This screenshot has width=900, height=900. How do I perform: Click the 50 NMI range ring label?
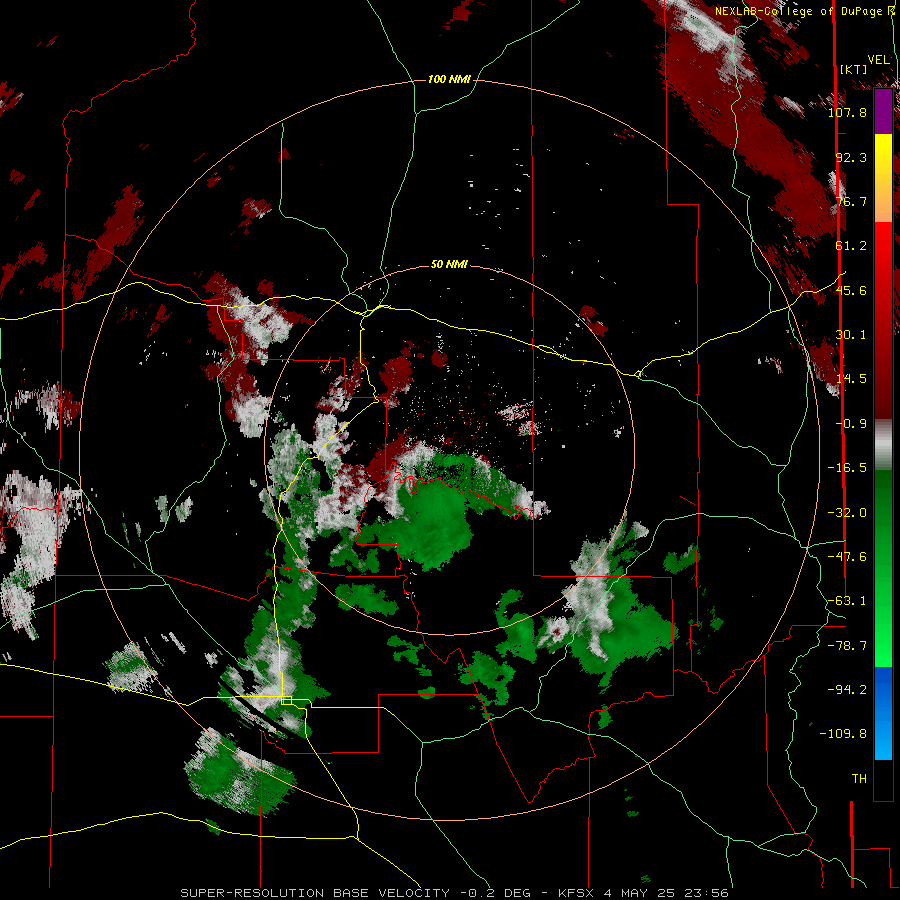pyautogui.click(x=449, y=265)
